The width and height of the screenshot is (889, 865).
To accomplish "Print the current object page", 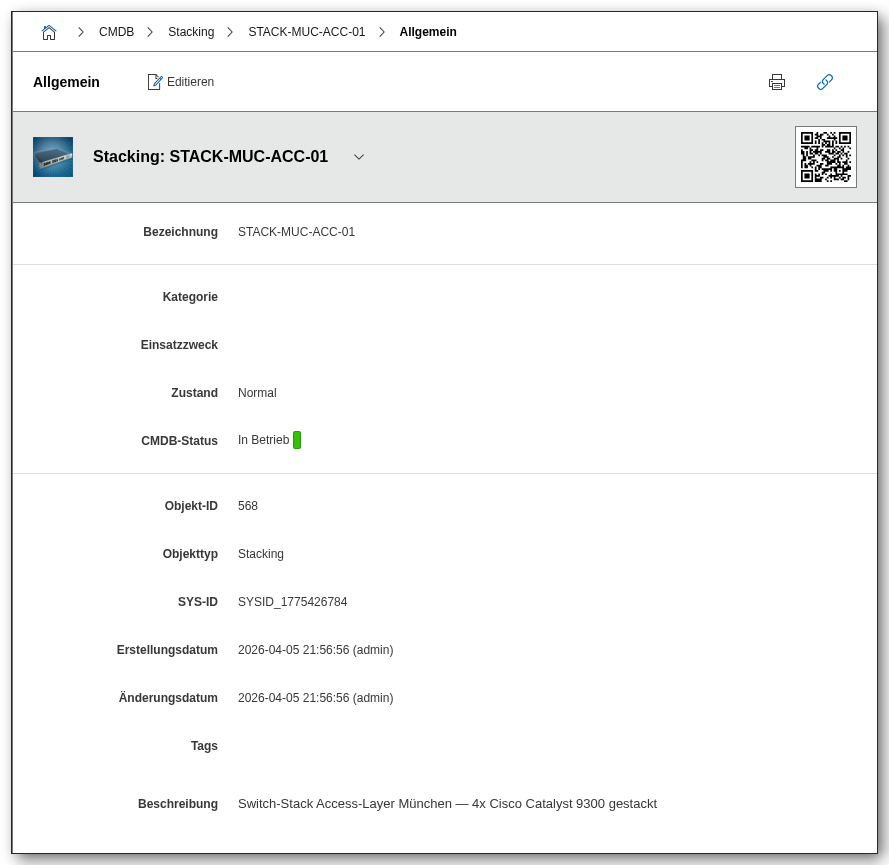I will [777, 82].
